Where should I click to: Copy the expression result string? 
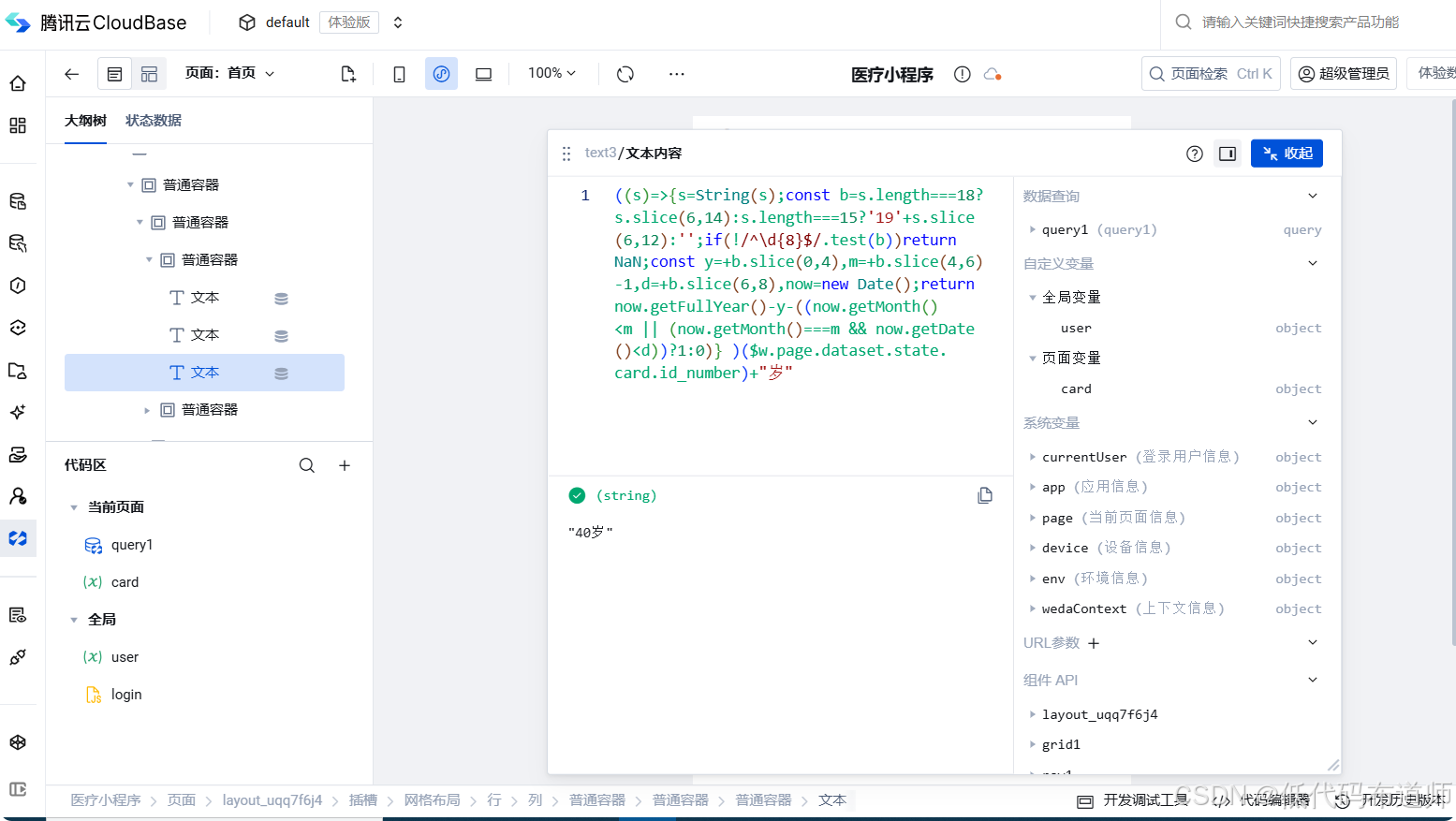click(x=985, y=495)
